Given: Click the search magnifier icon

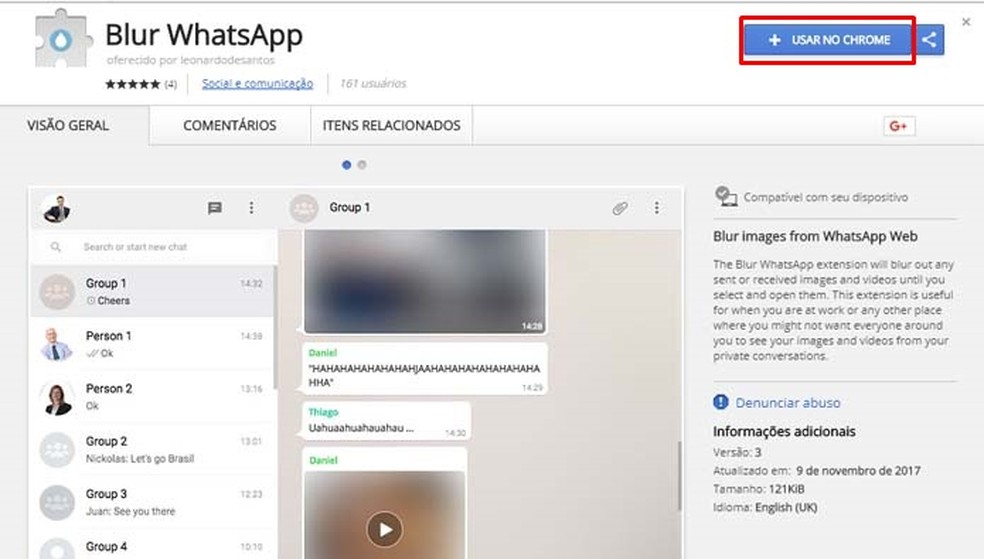Looking at the screenshot, I should pyautogui.click(x=56, y=247).
